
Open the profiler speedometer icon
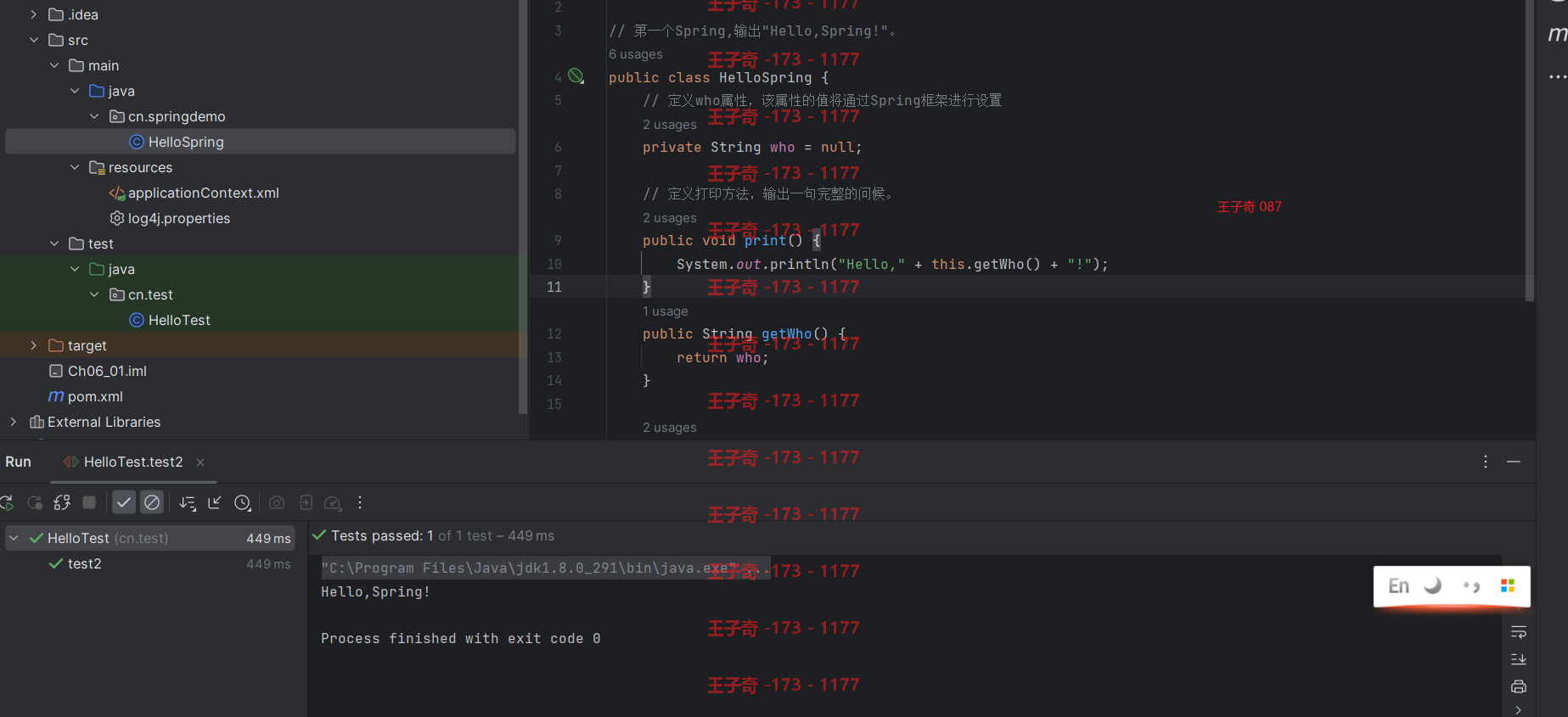[333, 502]
